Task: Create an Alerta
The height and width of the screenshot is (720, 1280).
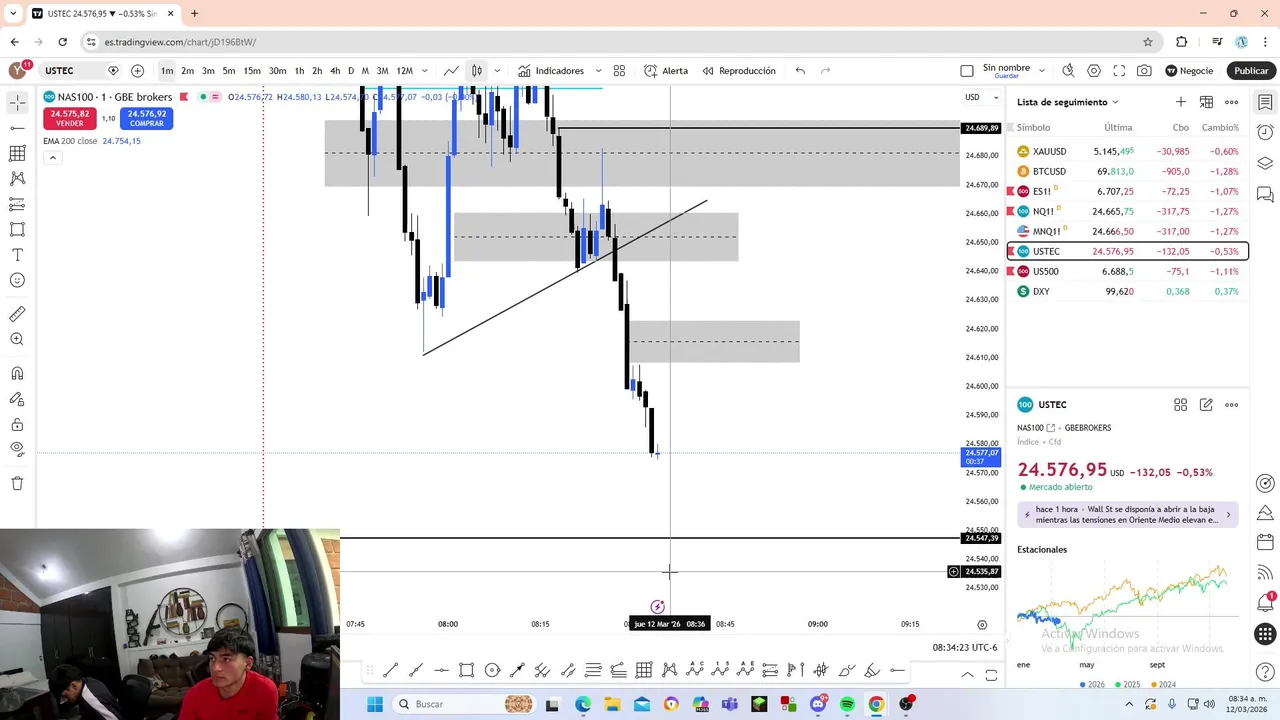Action: coord(666,71)
